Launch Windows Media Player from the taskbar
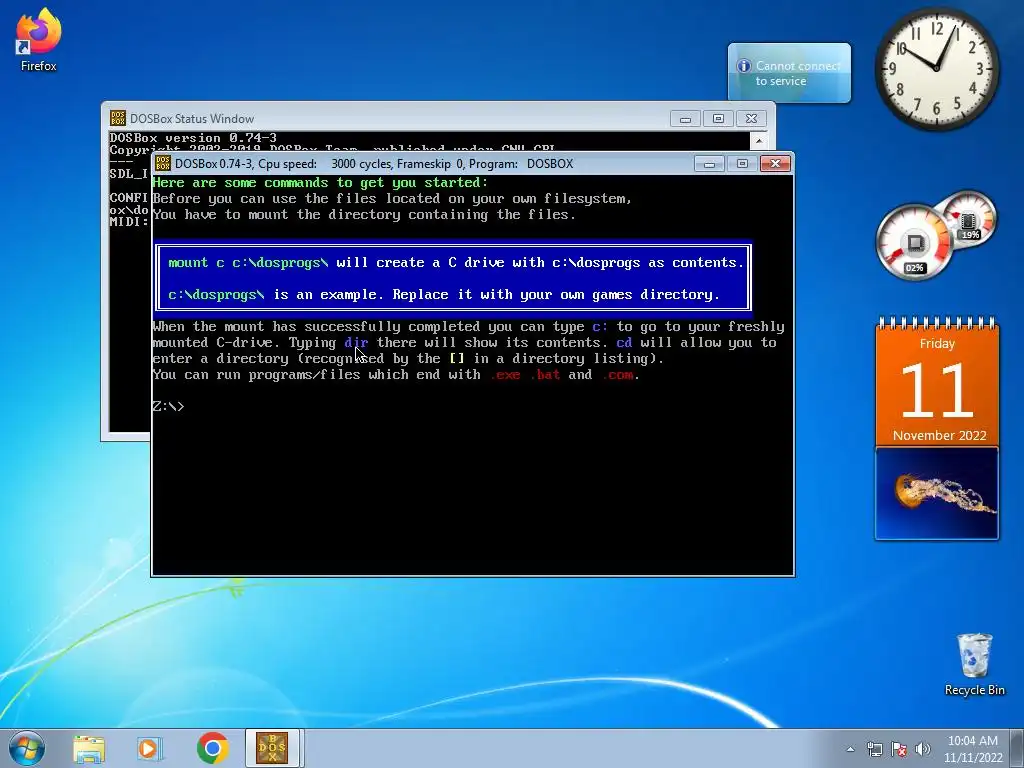The width and height of the screenshot is (1024, 768). coord(150,749)
